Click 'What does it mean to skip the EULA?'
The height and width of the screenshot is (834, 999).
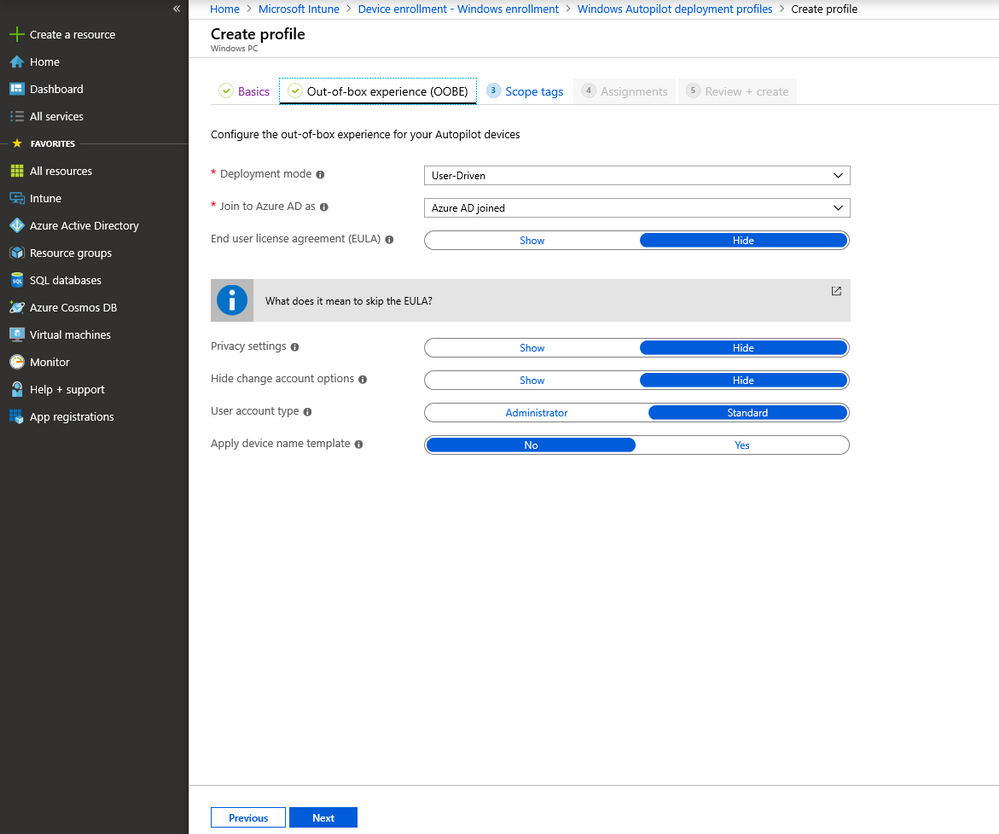click(349, 301)
